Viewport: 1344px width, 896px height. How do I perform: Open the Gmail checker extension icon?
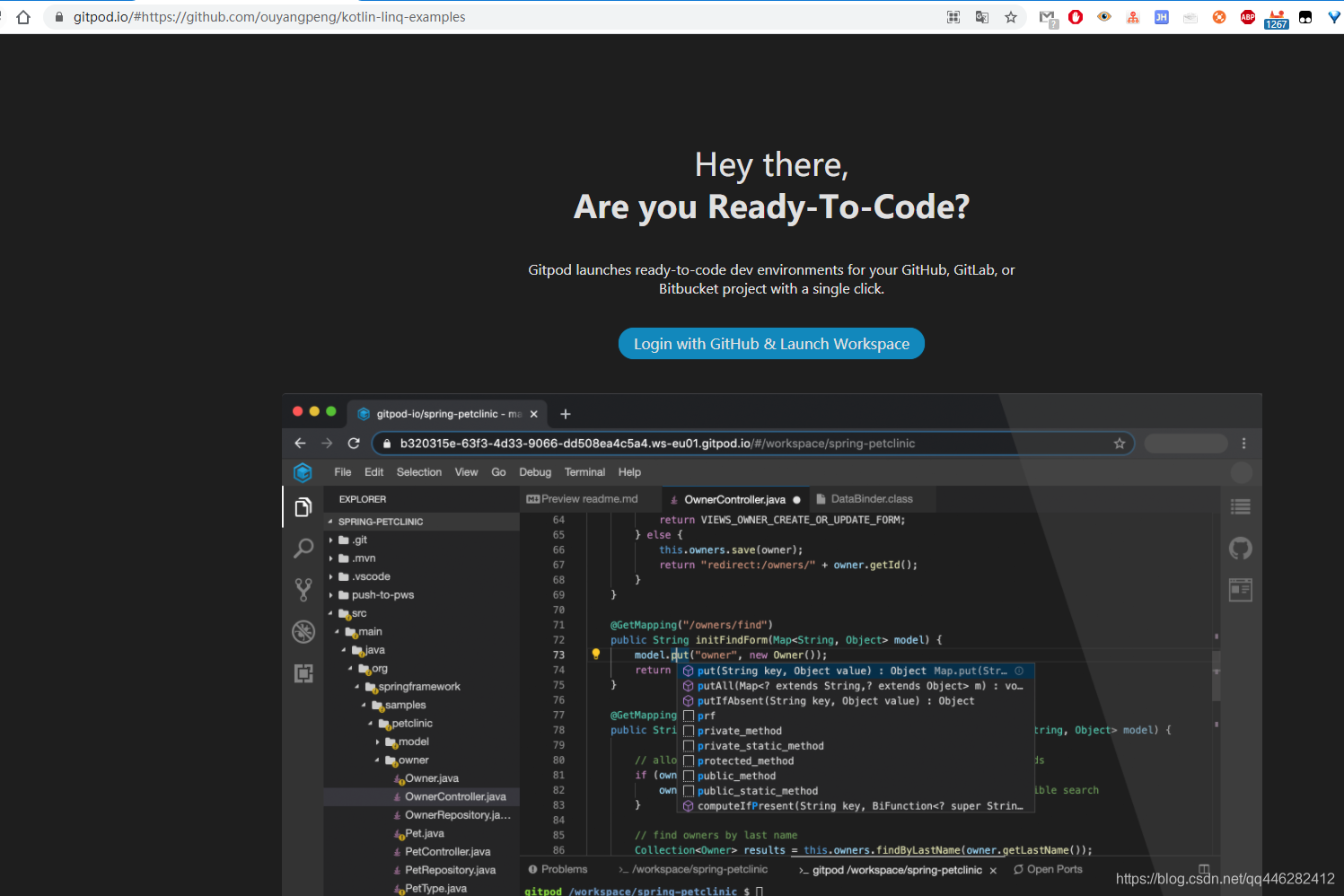pos(1048,18)
